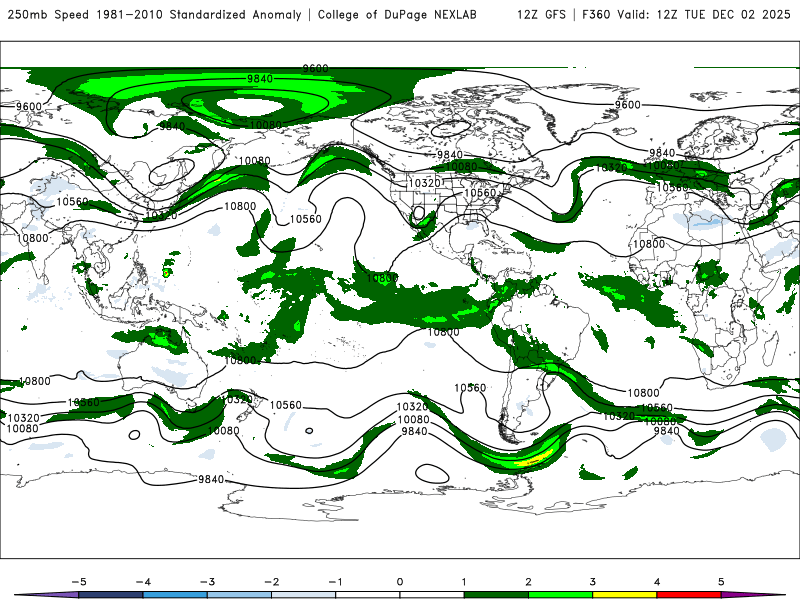Click the '-5' legend tick label
Screen dimensions: 800x600
(79, 582)
